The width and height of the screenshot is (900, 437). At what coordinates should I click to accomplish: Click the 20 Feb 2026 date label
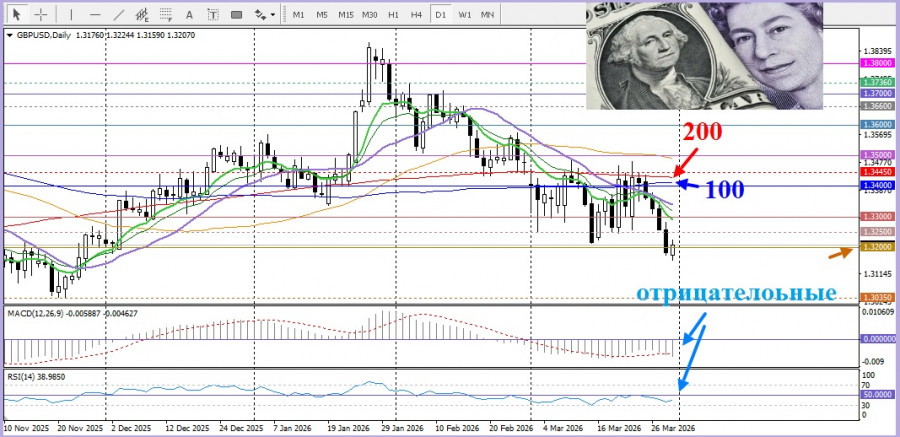510,429
